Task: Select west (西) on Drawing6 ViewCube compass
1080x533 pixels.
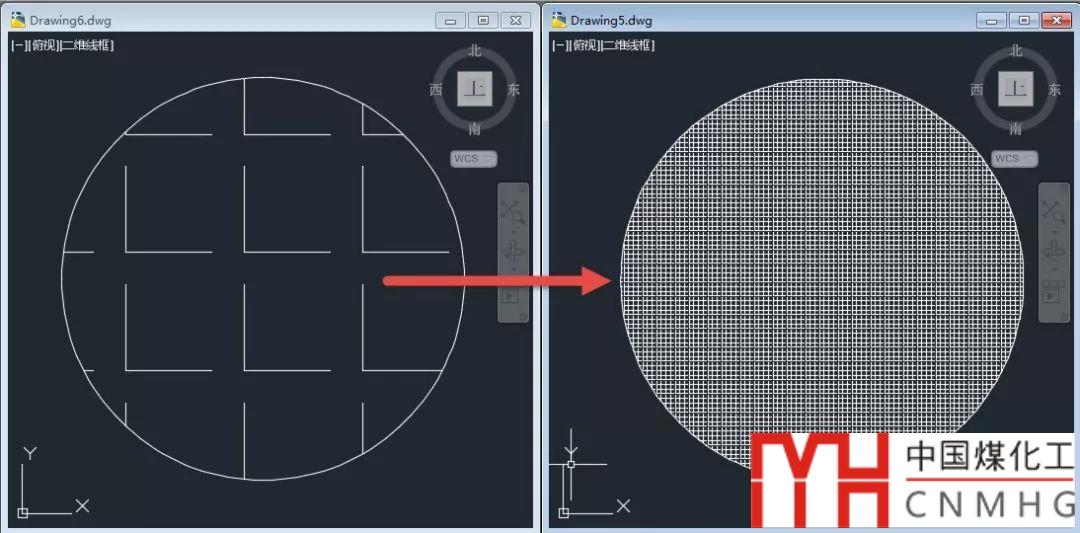Action: point(436,90)
